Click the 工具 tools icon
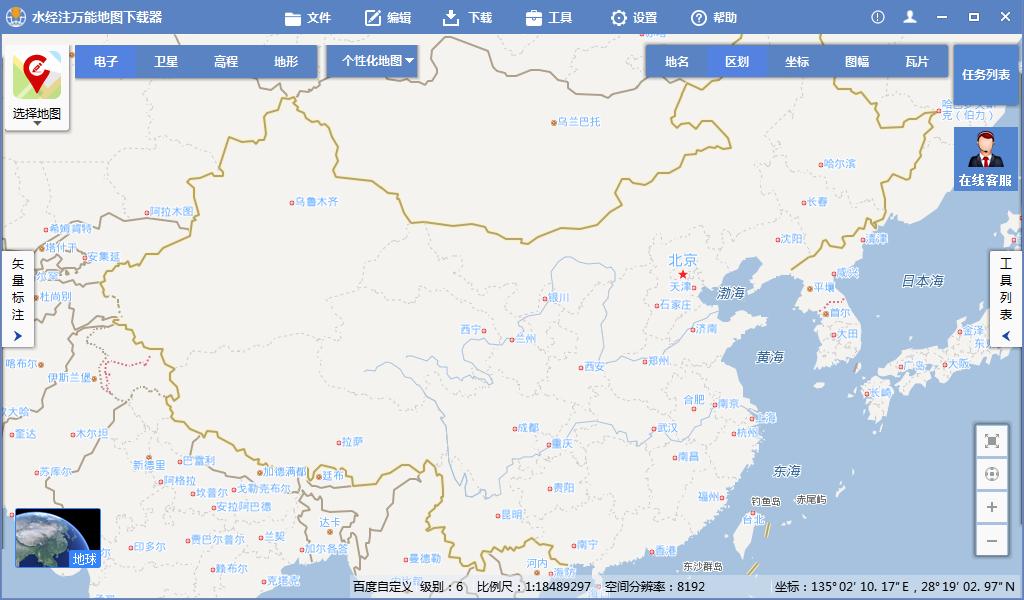The image size is (1024, 600). [x=533, y=16]
